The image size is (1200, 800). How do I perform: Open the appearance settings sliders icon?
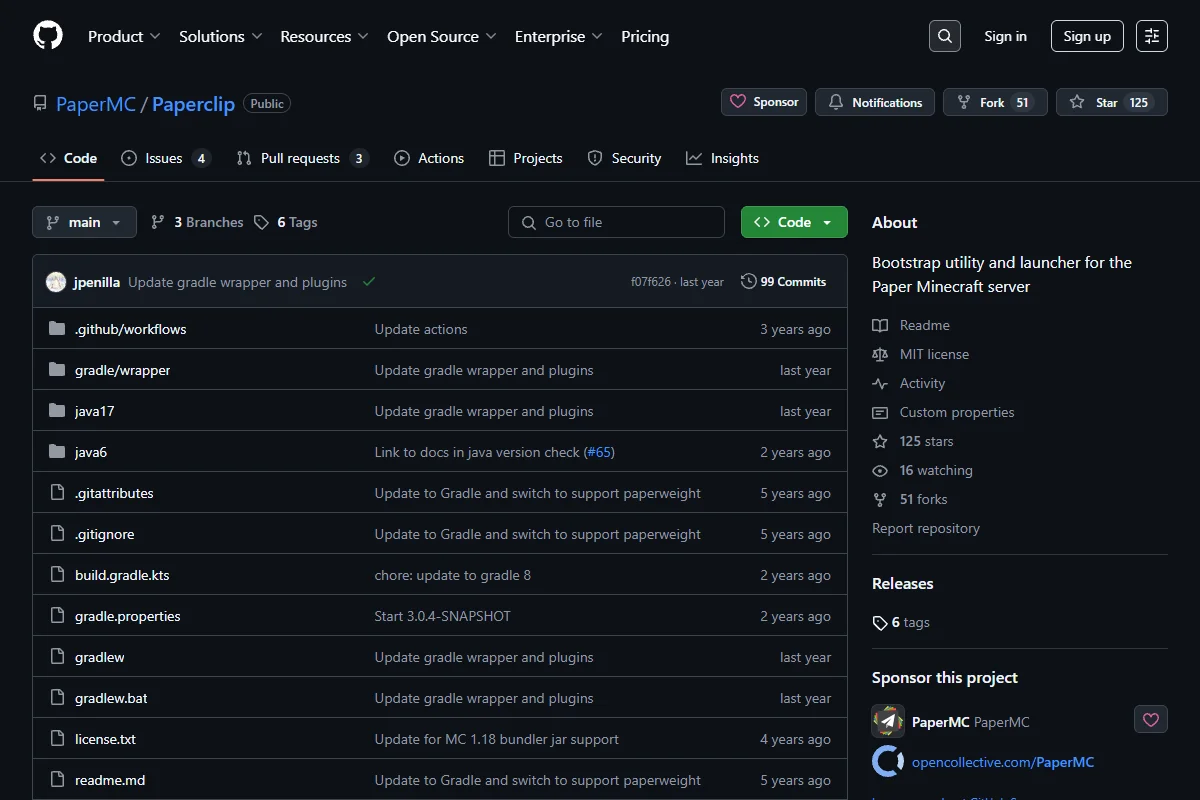pyautogui.click(x=1152, y=36)
